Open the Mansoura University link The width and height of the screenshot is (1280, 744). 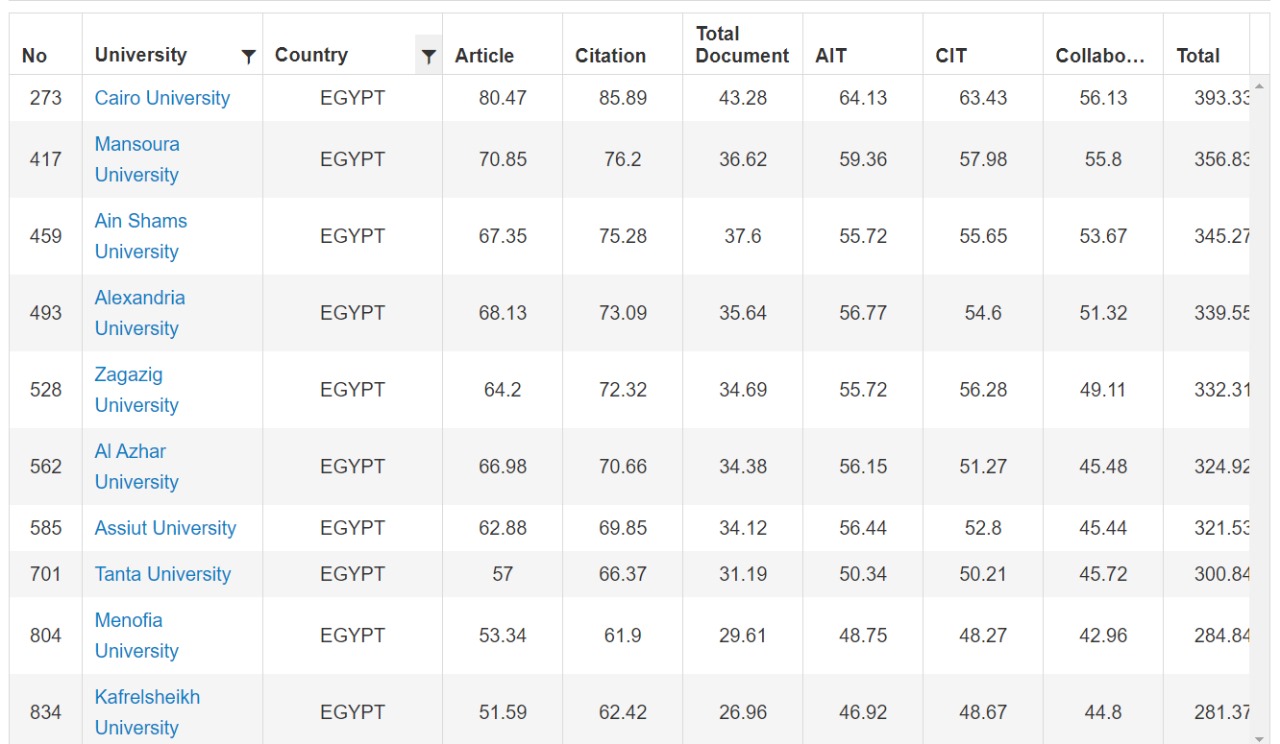(137, 159)
